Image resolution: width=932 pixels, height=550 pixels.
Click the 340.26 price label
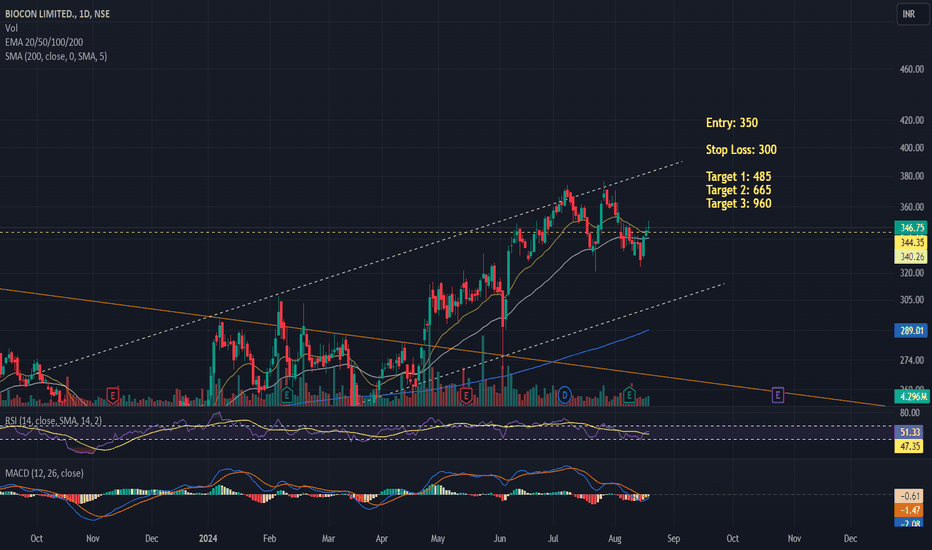tap(911, 257)
